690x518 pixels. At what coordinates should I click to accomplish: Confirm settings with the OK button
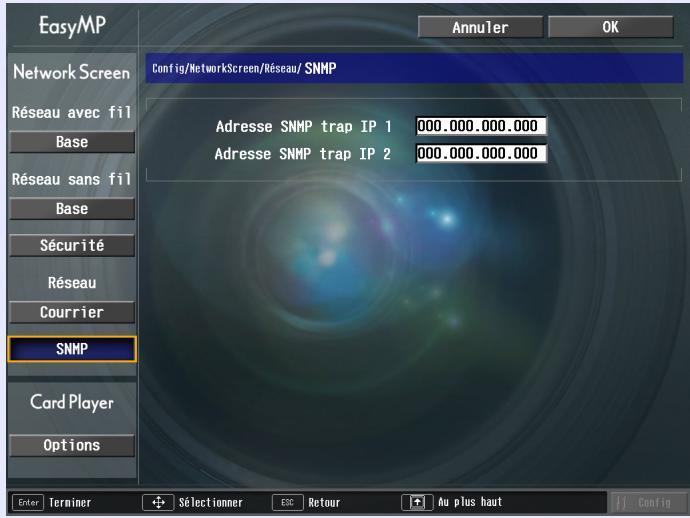[610, 27]
